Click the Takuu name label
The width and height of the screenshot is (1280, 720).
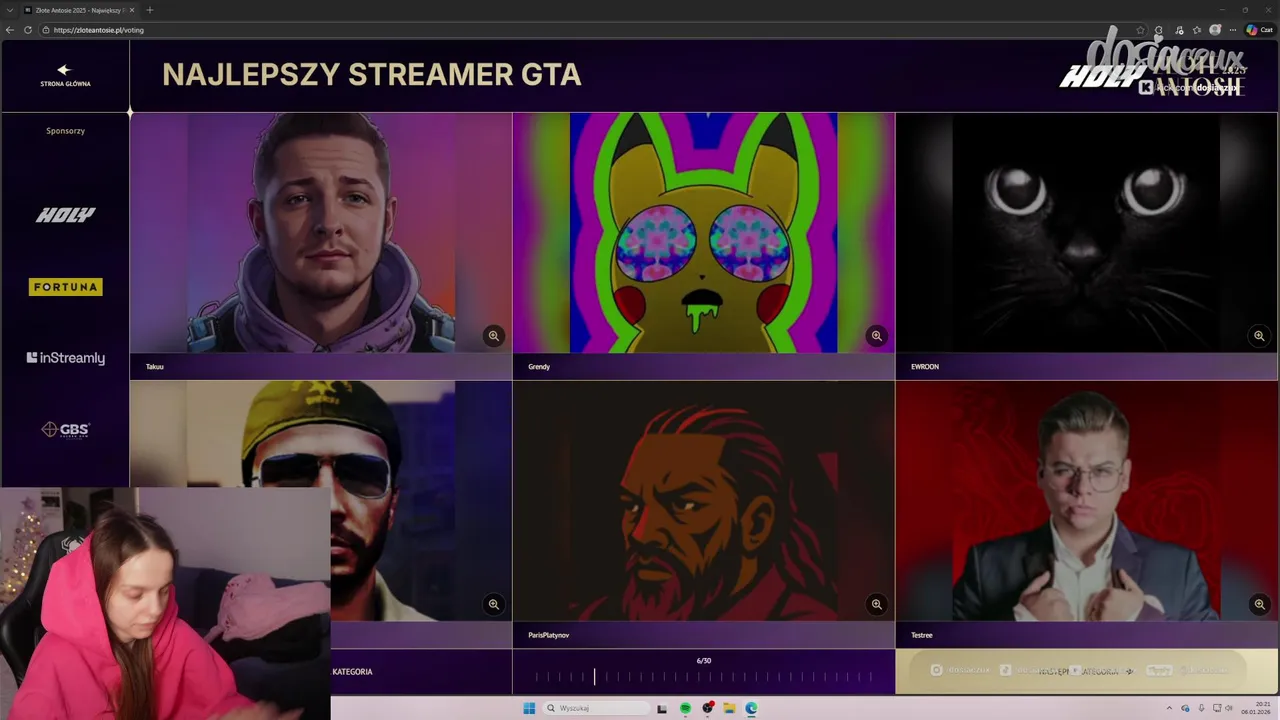coord(155,367)
